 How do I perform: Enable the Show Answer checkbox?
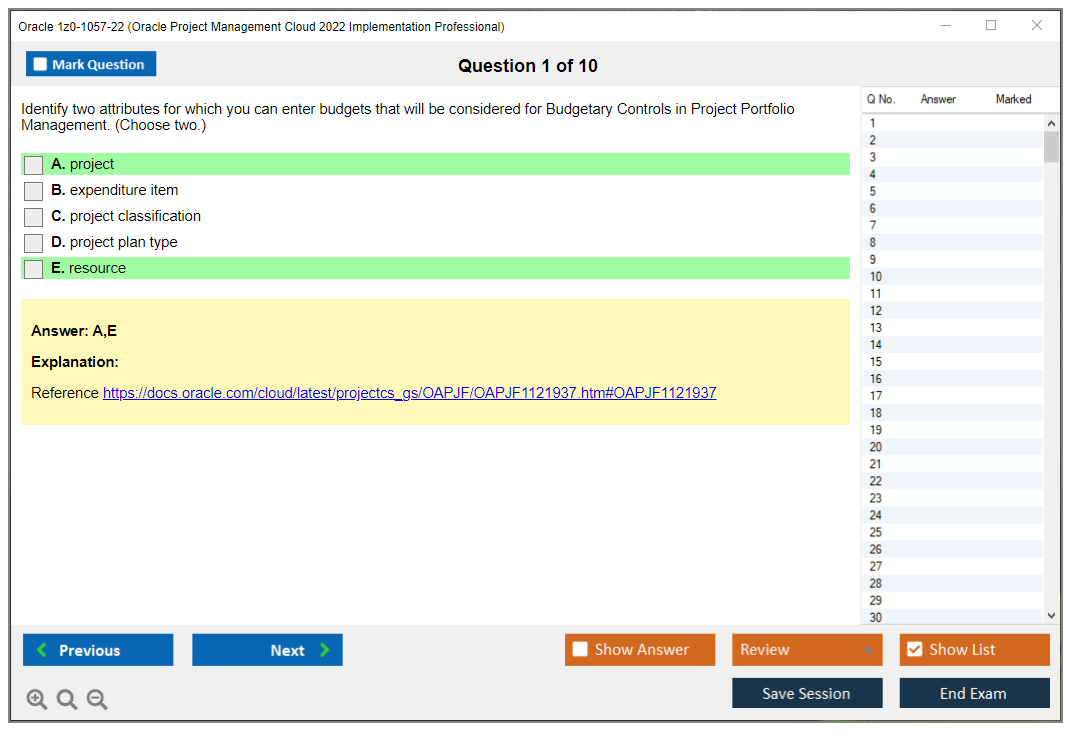click(580, 649)
